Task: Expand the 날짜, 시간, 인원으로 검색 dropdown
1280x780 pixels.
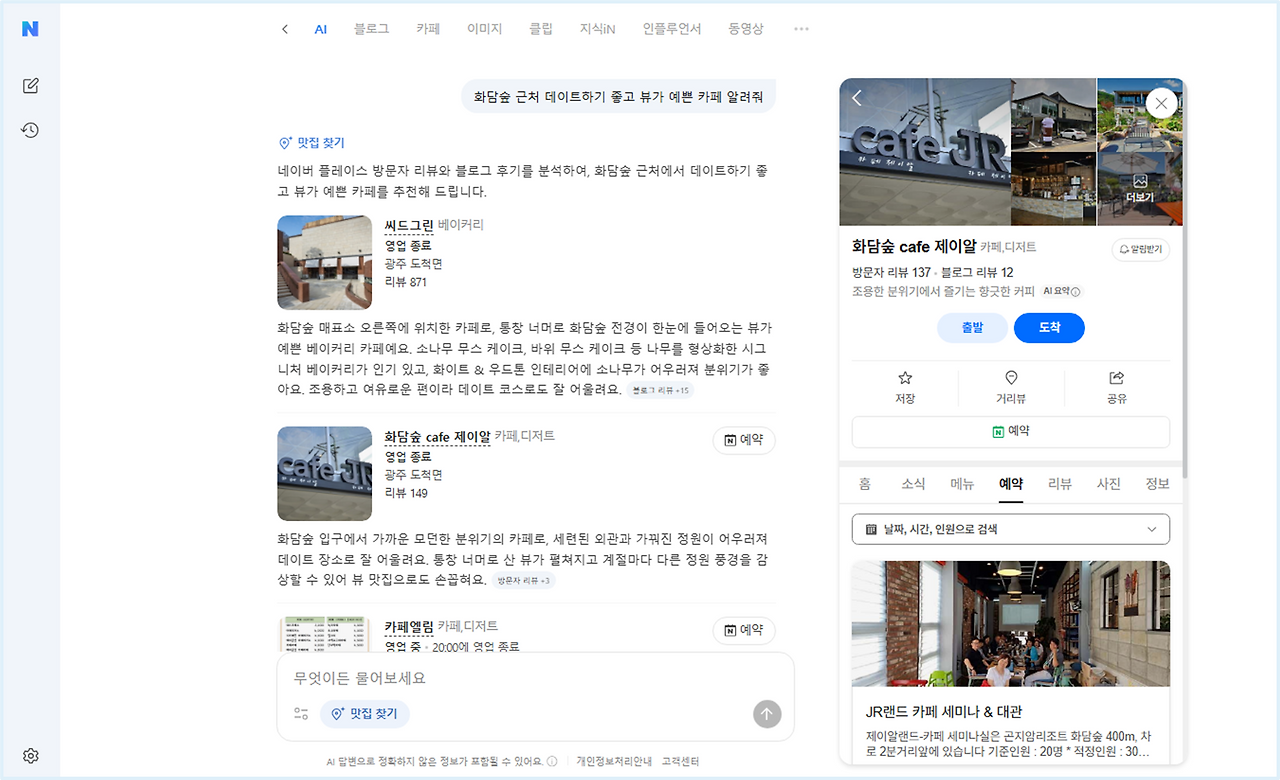Action: [1011, 529]
